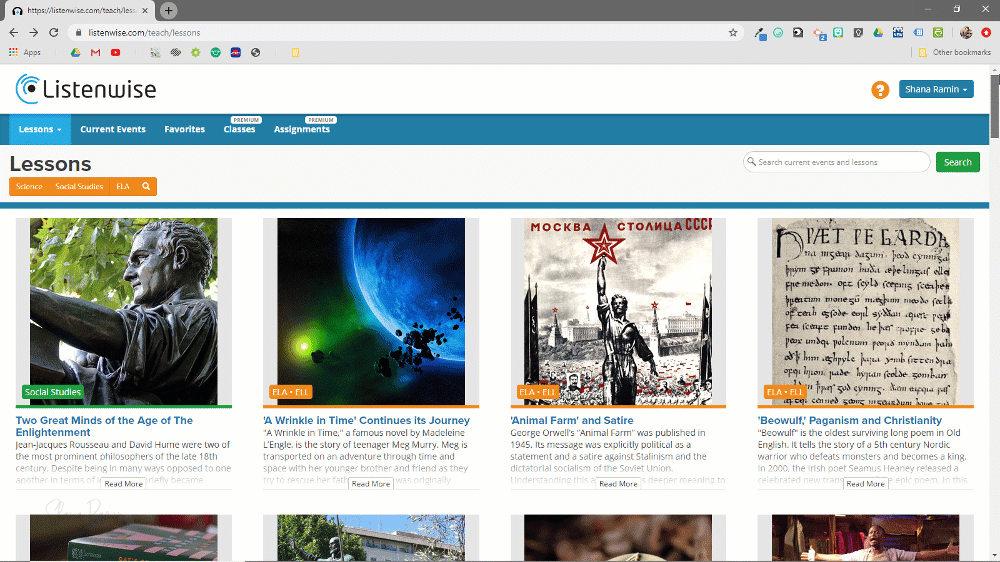Click the theater performer thumbnail at bottom
This screenshot has height=562, width=1000.
[x=865, y=538]
